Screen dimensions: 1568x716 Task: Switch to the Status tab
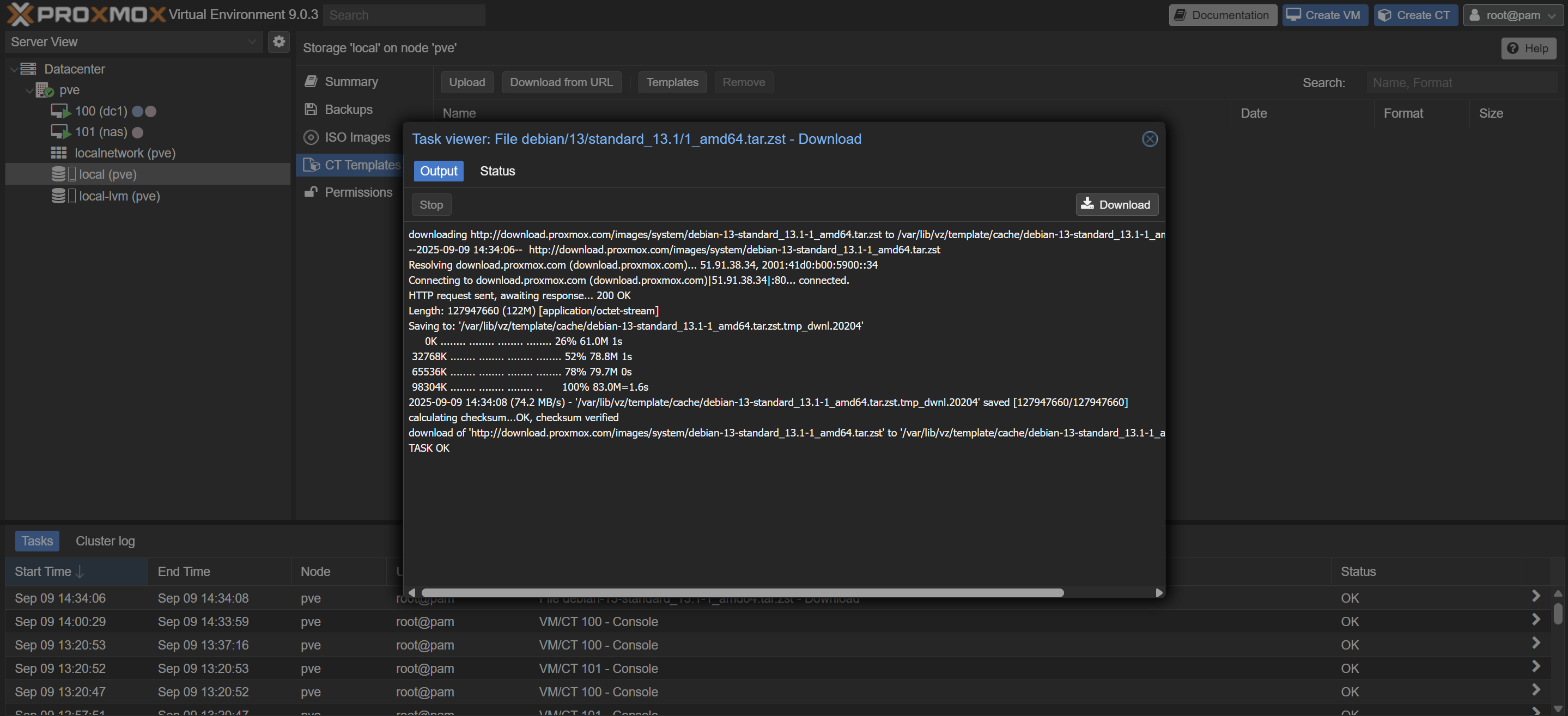(x=497, y=171)
